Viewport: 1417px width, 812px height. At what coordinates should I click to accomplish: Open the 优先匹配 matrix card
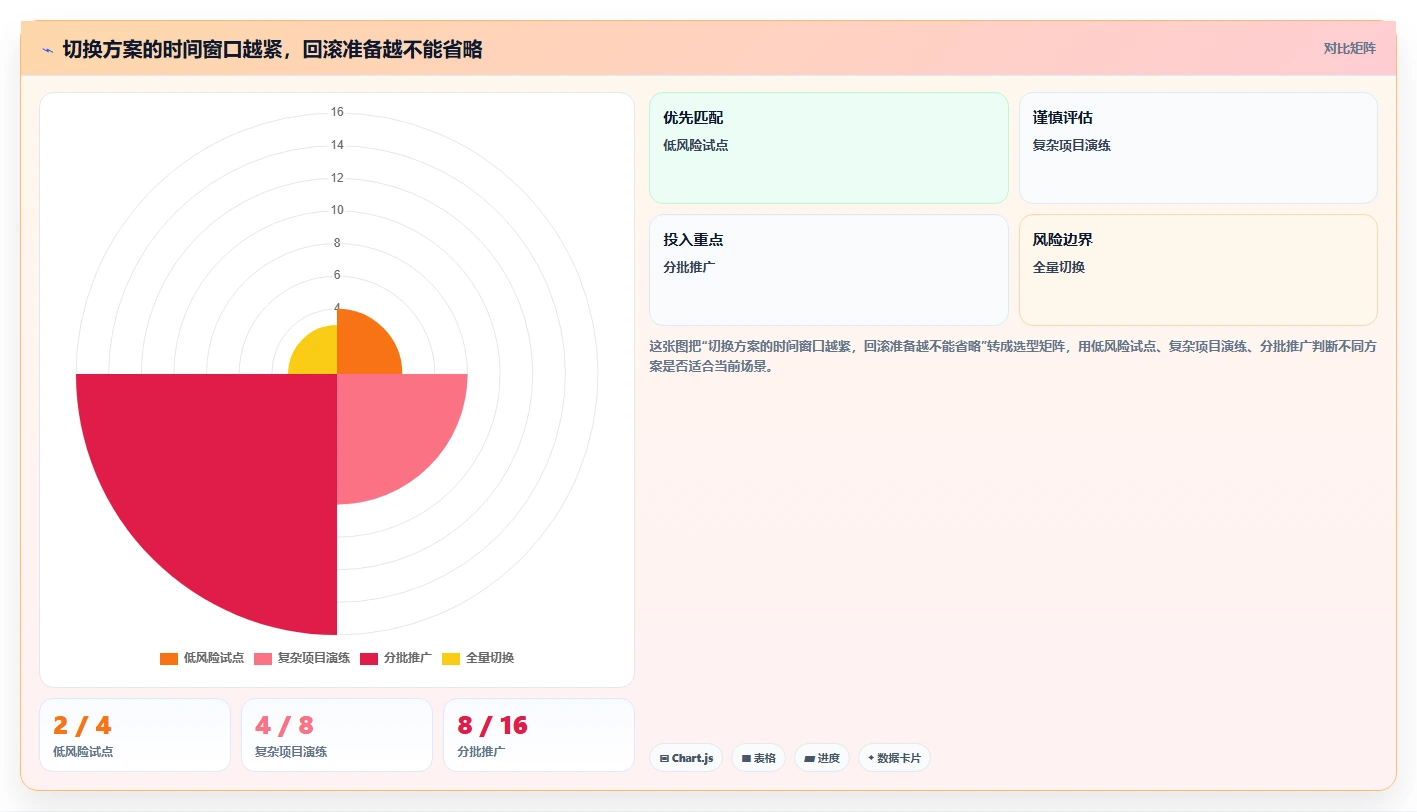pos(829,148)
